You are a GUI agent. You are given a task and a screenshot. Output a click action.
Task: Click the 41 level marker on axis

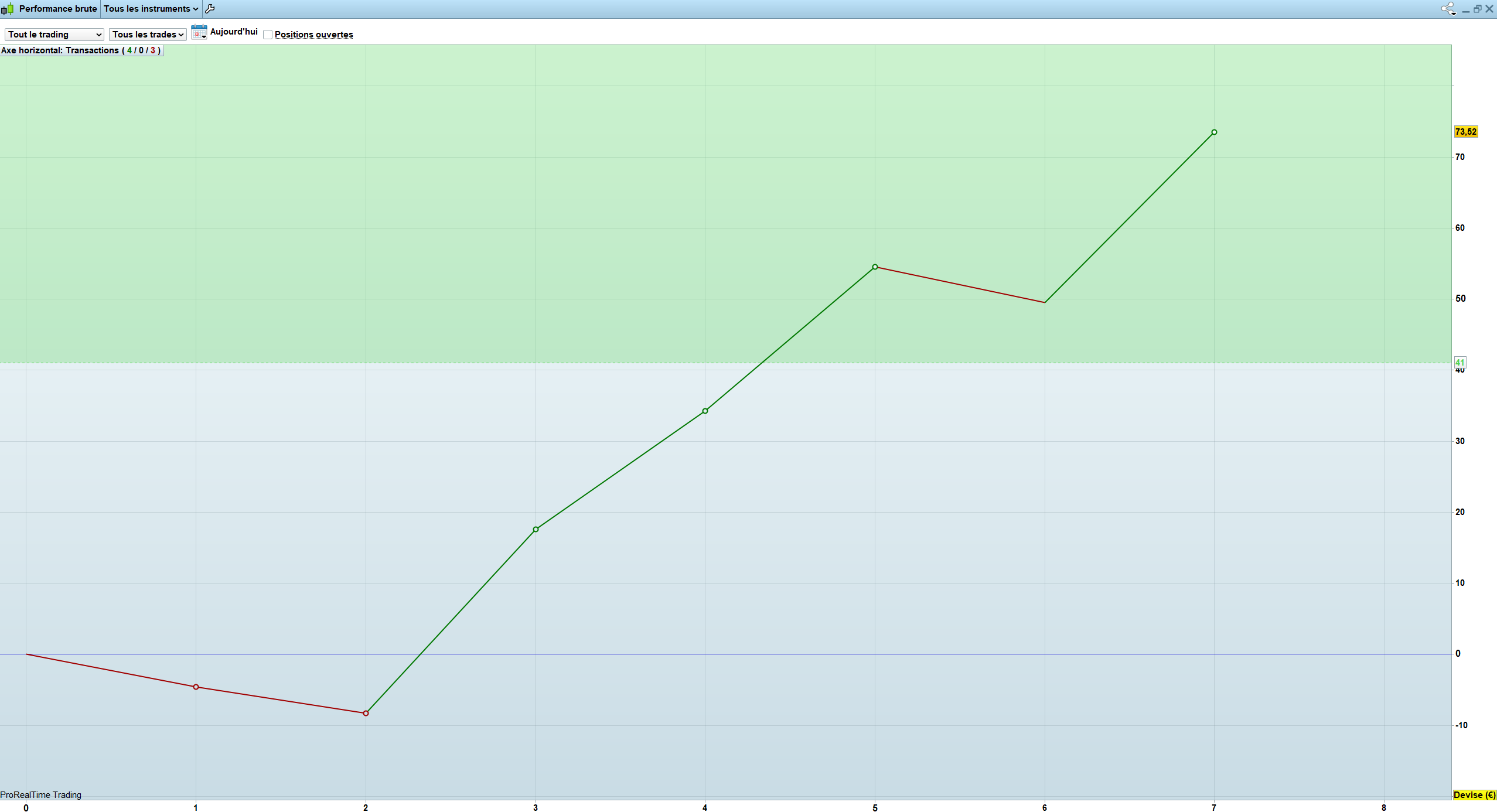(1460, 363)
